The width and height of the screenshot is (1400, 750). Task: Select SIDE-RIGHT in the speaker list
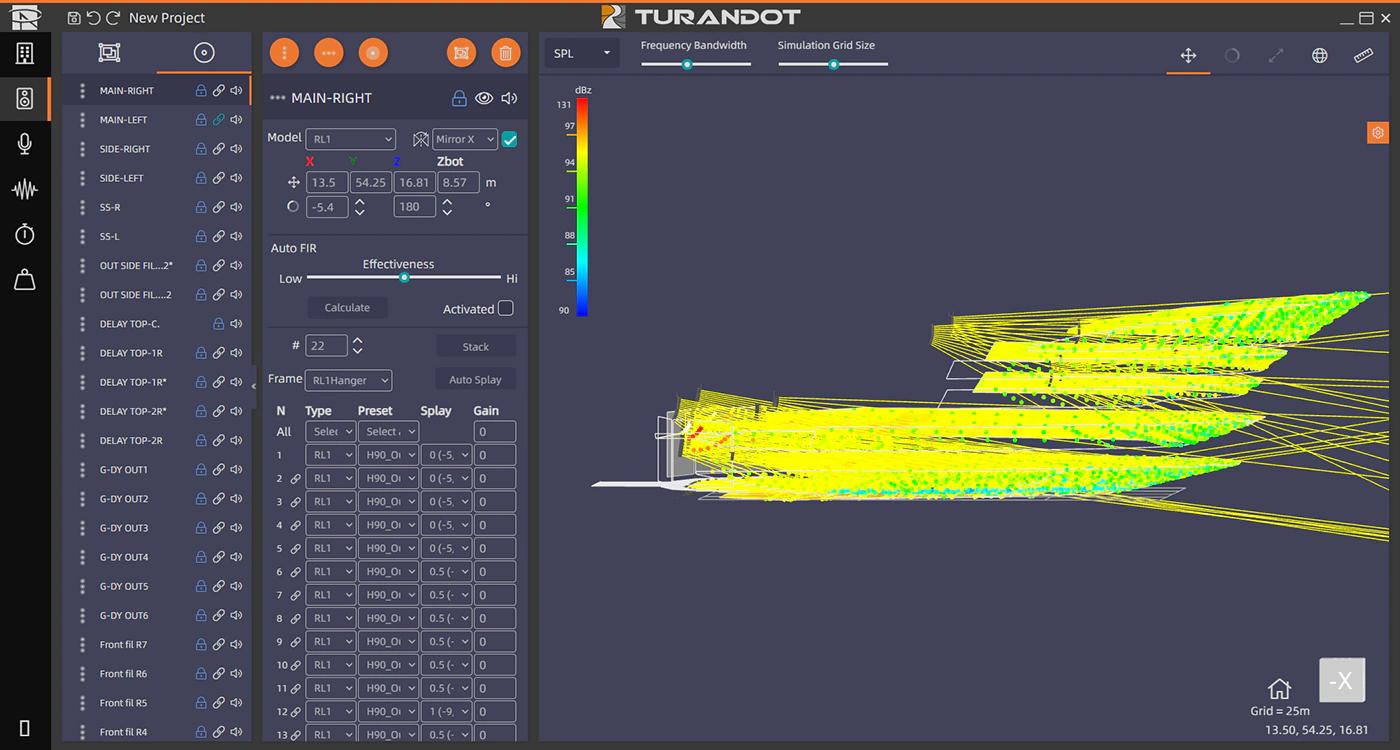point(125,149)
